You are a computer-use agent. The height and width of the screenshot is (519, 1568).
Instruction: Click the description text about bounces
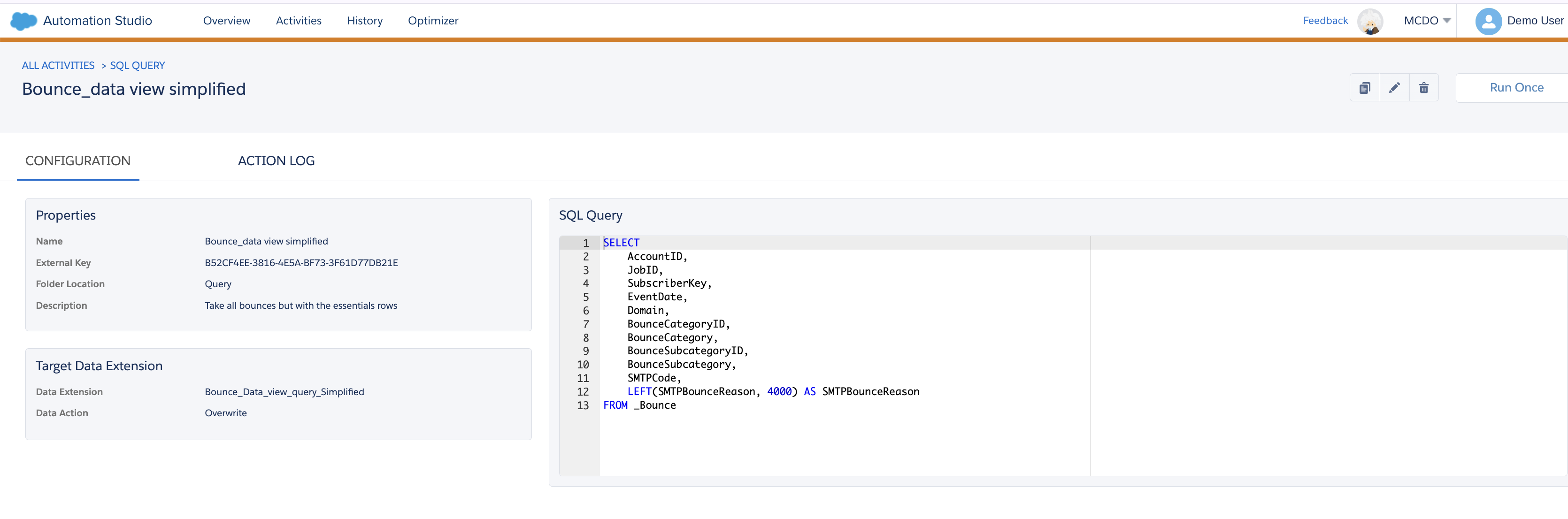301,305
